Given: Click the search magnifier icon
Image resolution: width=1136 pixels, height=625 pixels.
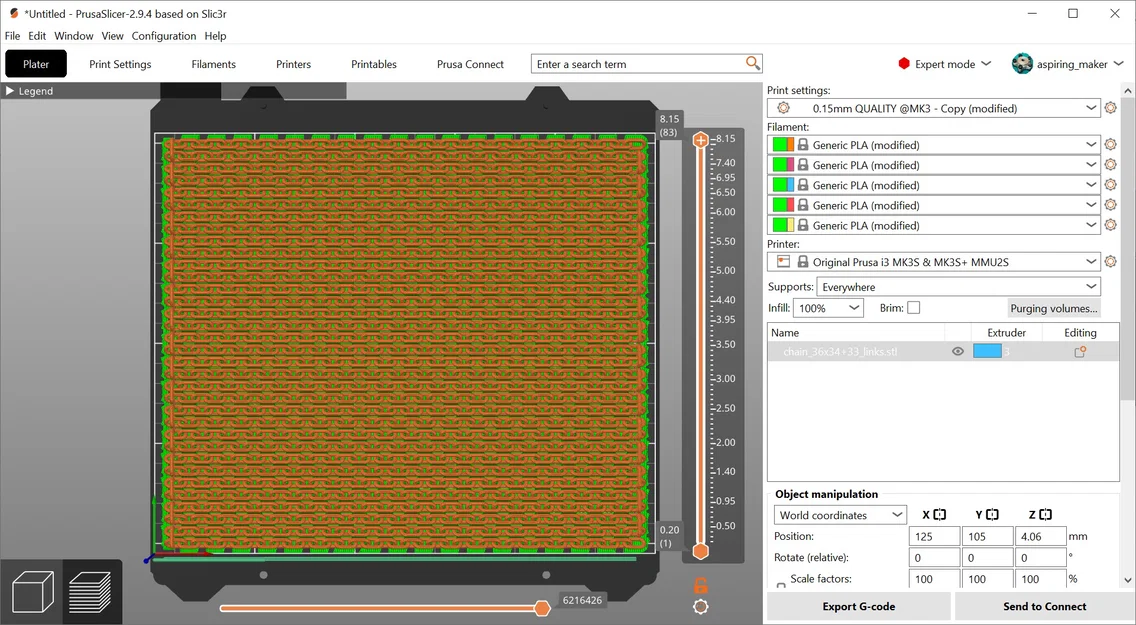Looking at the screenshot, I should 753,64.
